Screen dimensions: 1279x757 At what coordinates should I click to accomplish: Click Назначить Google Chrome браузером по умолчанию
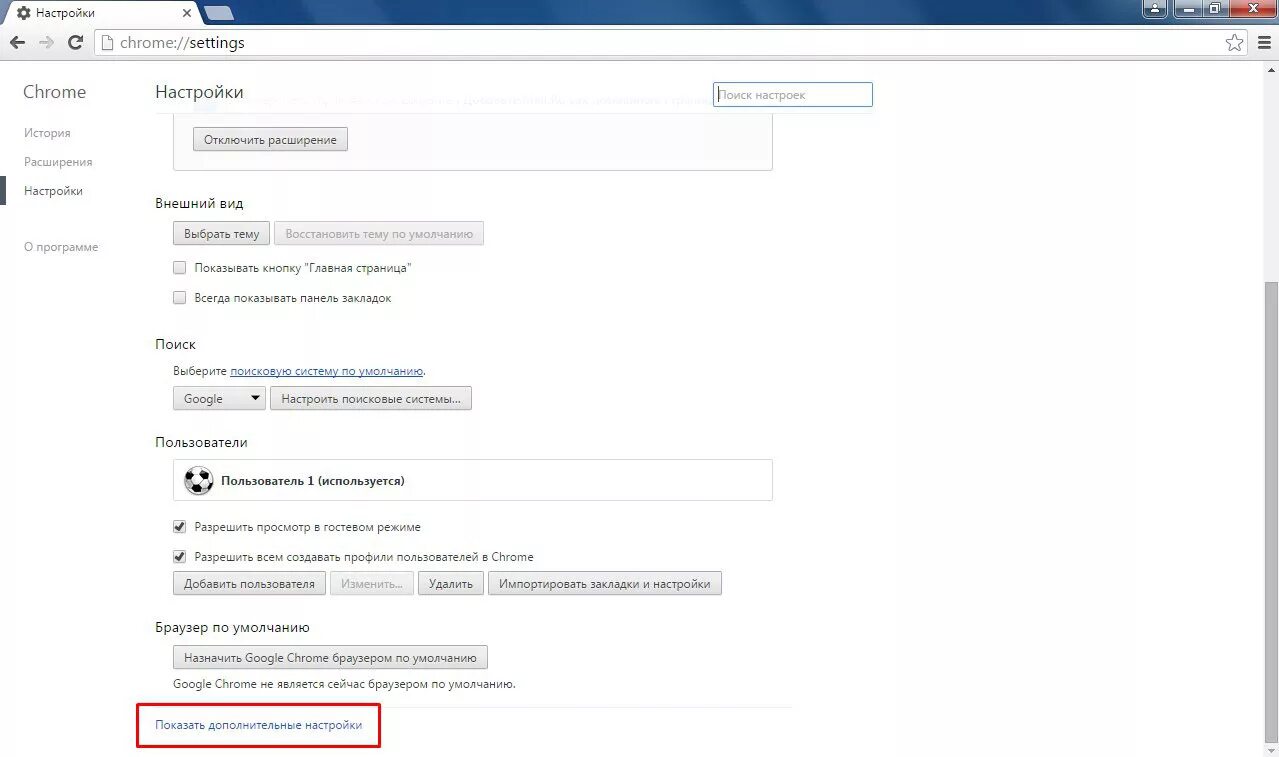pos(330,658)
